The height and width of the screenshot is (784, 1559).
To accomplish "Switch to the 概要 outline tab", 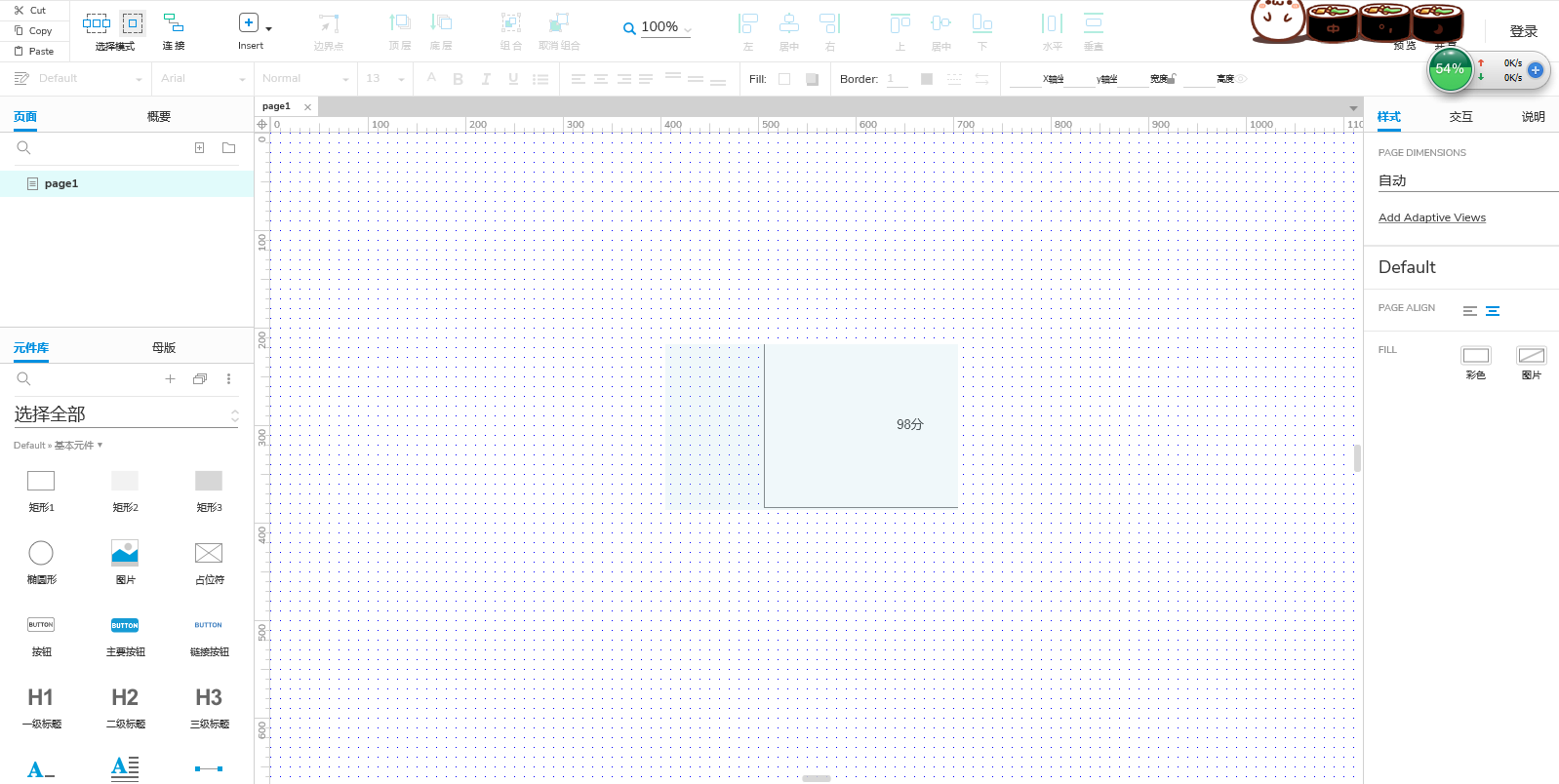I will [x=159, y=117].
